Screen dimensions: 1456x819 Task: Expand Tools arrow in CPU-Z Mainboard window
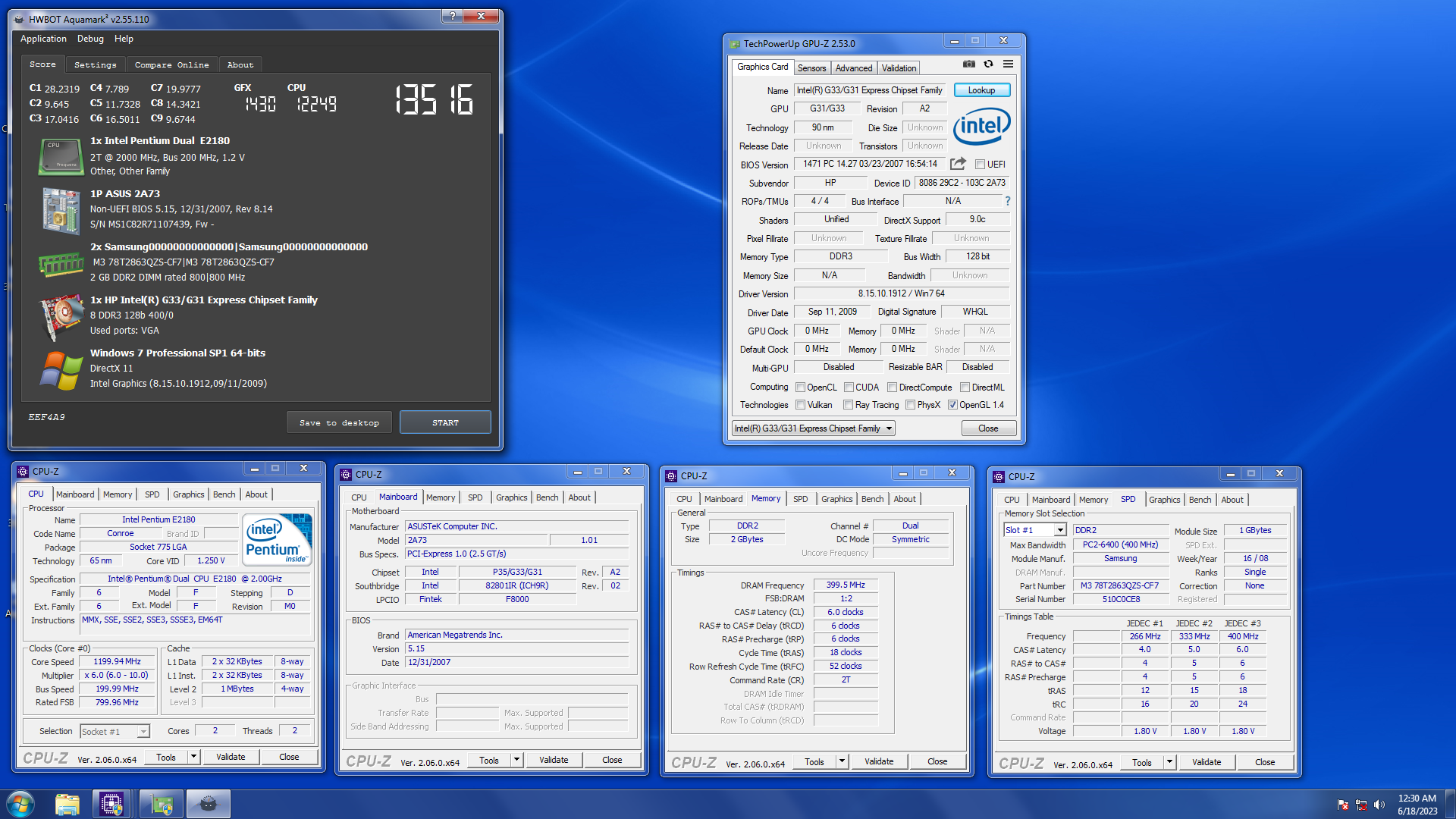(516, 760)
